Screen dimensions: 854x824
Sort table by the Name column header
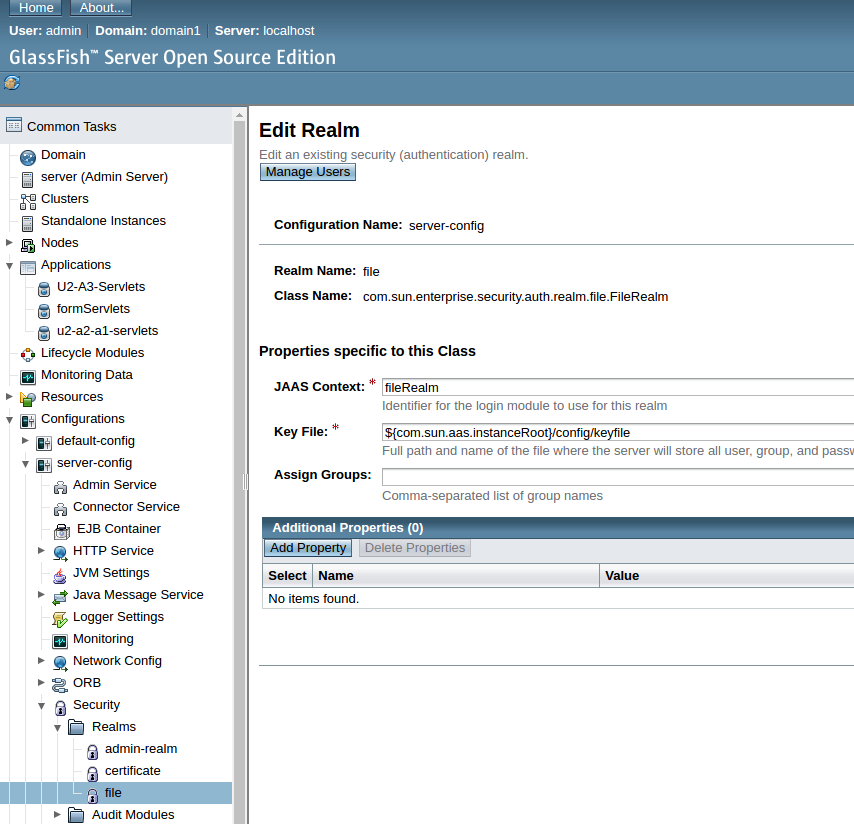[x=336, y=576]
